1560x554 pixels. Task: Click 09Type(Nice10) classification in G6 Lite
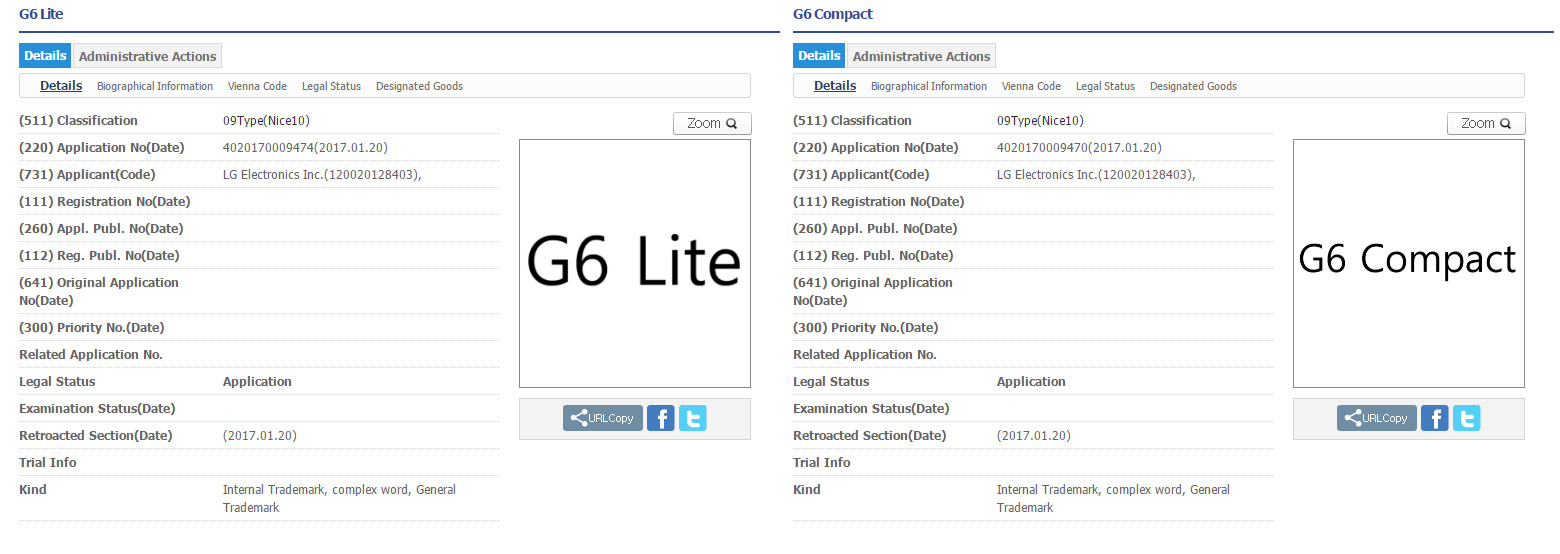266,121
